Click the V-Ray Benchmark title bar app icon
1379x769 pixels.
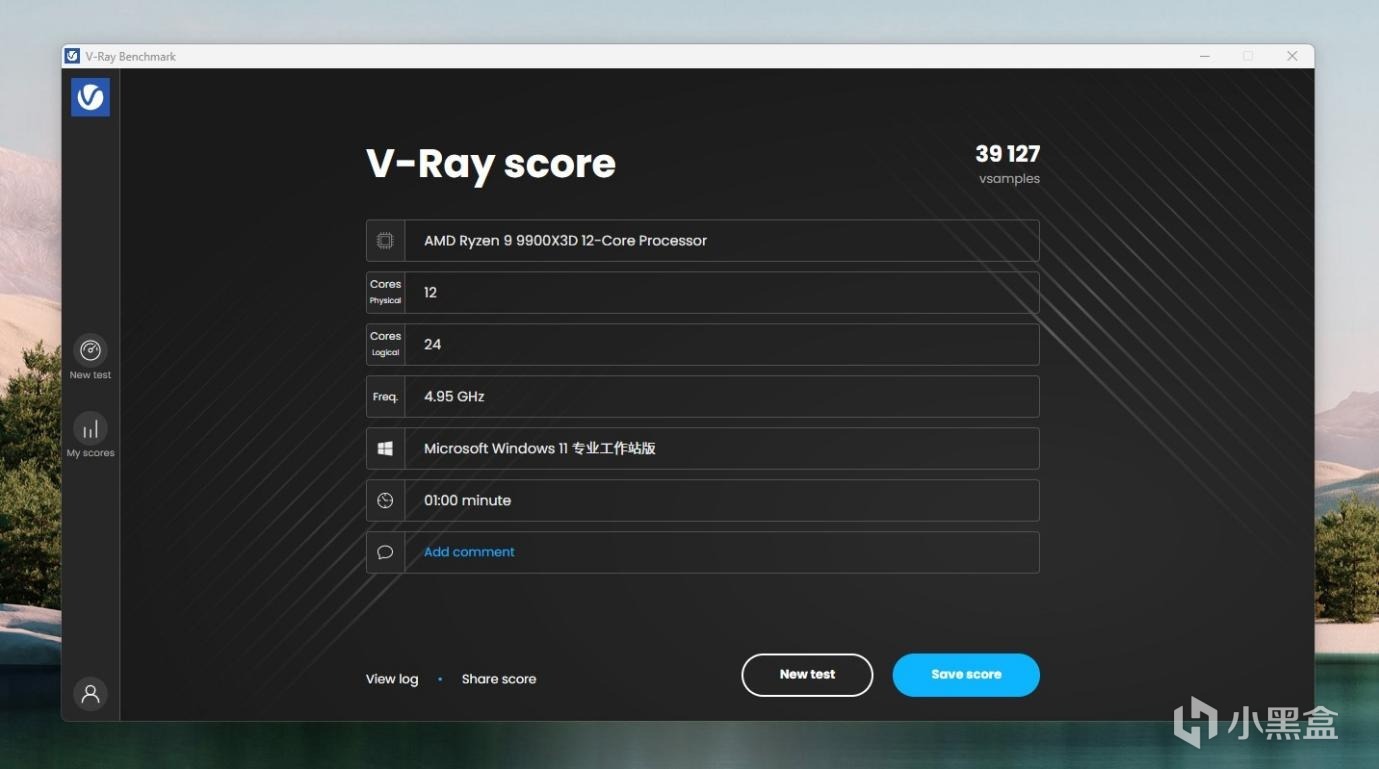point(72,57)
